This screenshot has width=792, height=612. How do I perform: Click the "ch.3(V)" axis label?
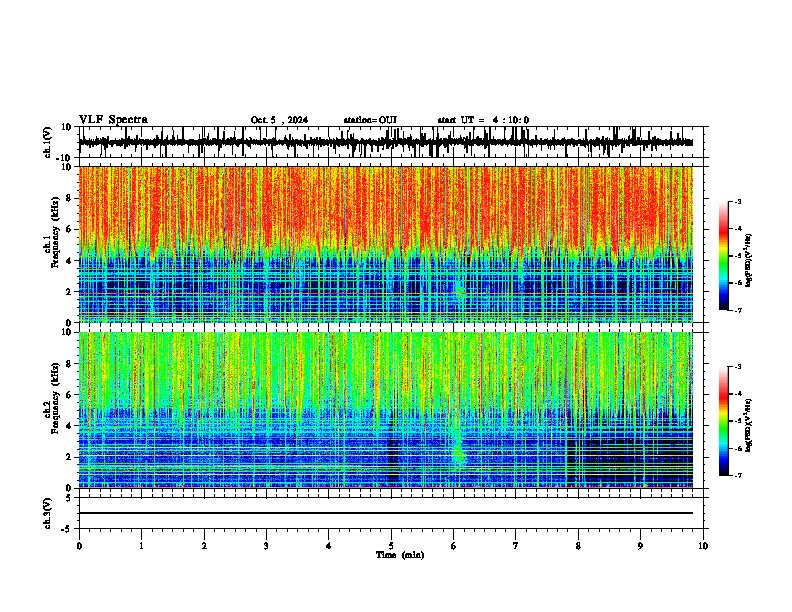[48, 514]
